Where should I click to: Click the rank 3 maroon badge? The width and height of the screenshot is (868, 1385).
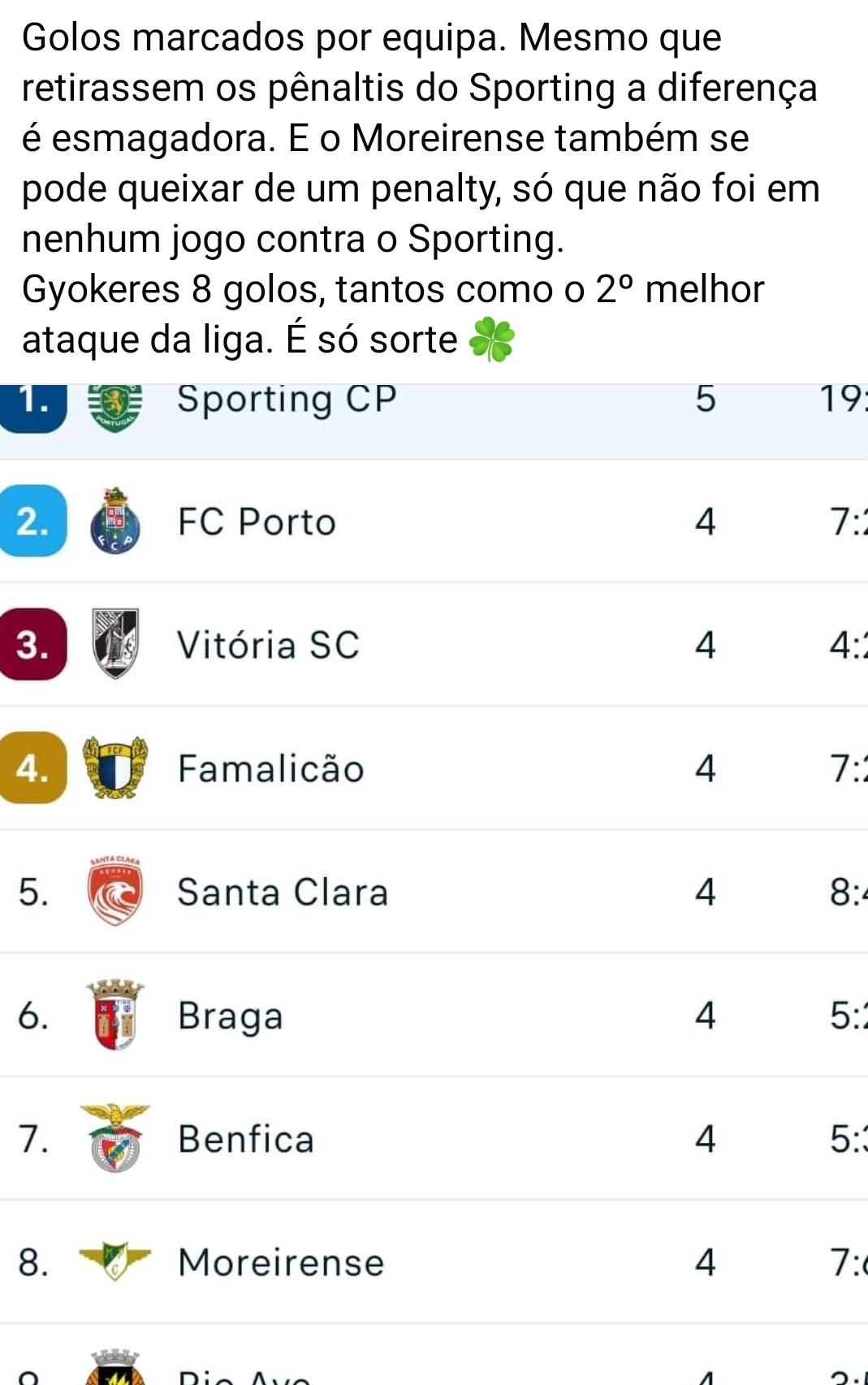[x=33, y=644]
